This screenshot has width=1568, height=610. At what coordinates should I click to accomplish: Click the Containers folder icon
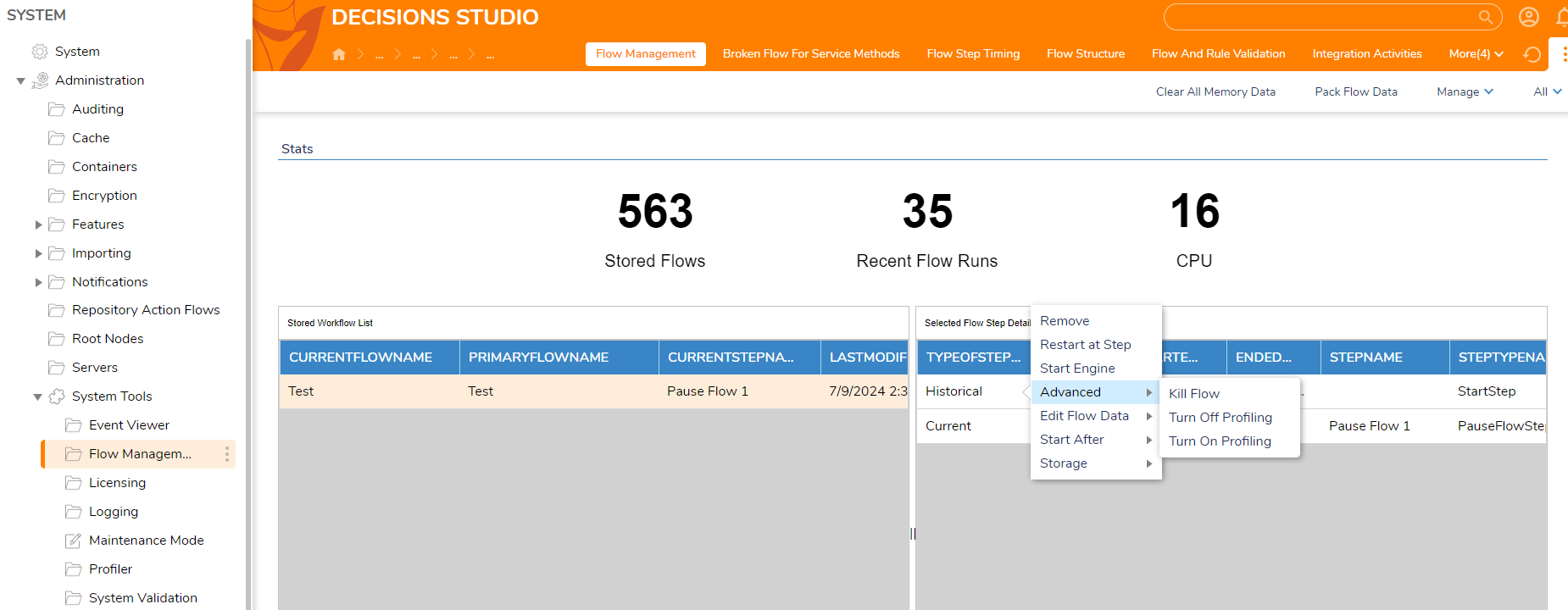57,167
